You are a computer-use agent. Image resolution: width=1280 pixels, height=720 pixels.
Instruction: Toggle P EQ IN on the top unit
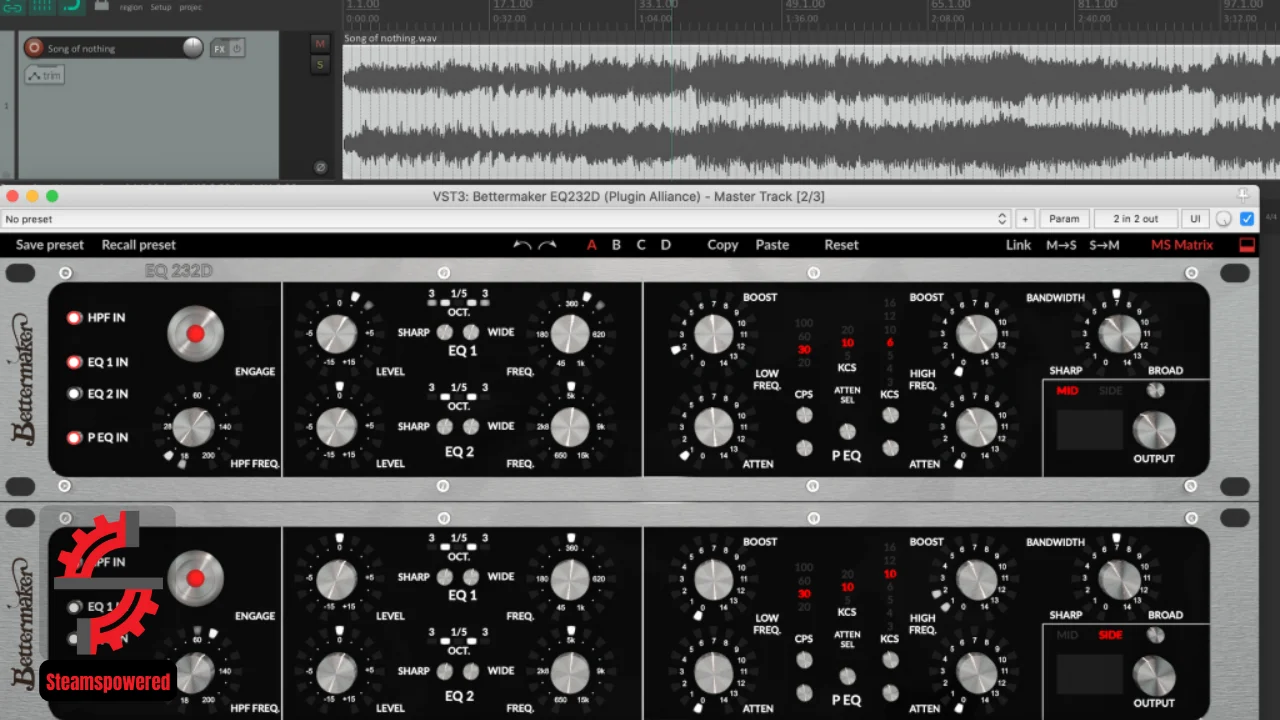pos(74,438)
